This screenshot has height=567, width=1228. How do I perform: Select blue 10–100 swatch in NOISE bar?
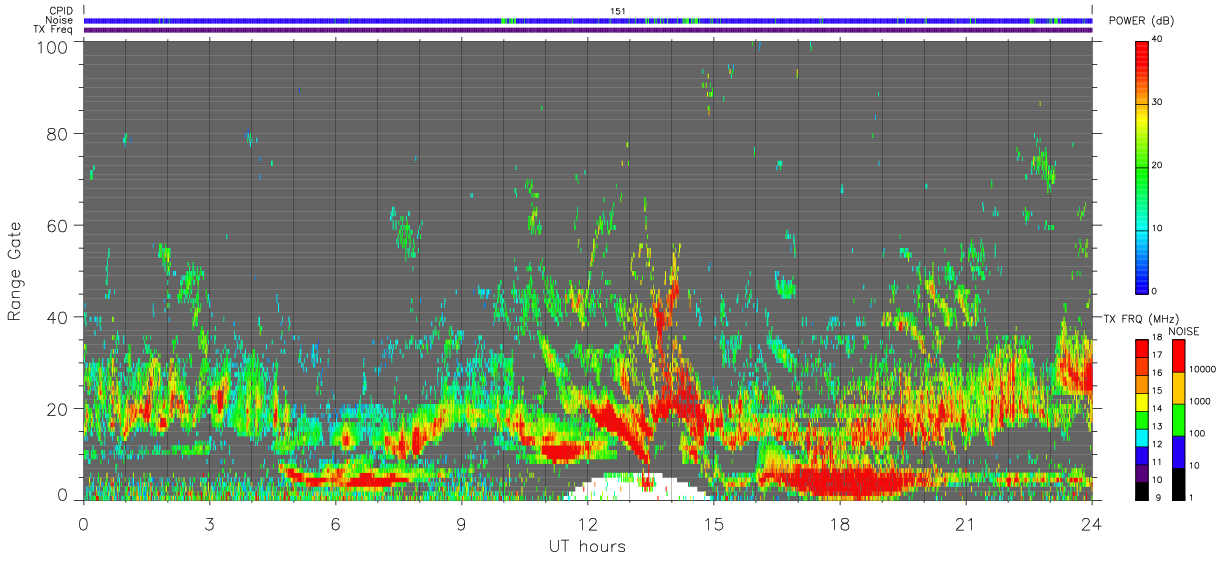pos(1179,451)
